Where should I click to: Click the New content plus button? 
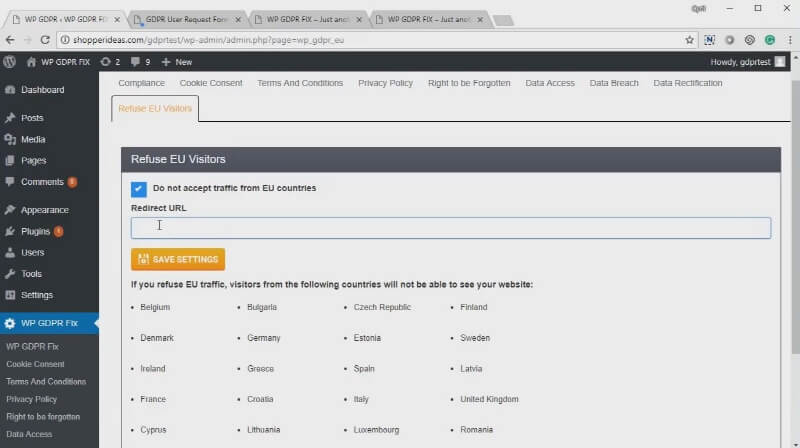[x=177, y=62]
